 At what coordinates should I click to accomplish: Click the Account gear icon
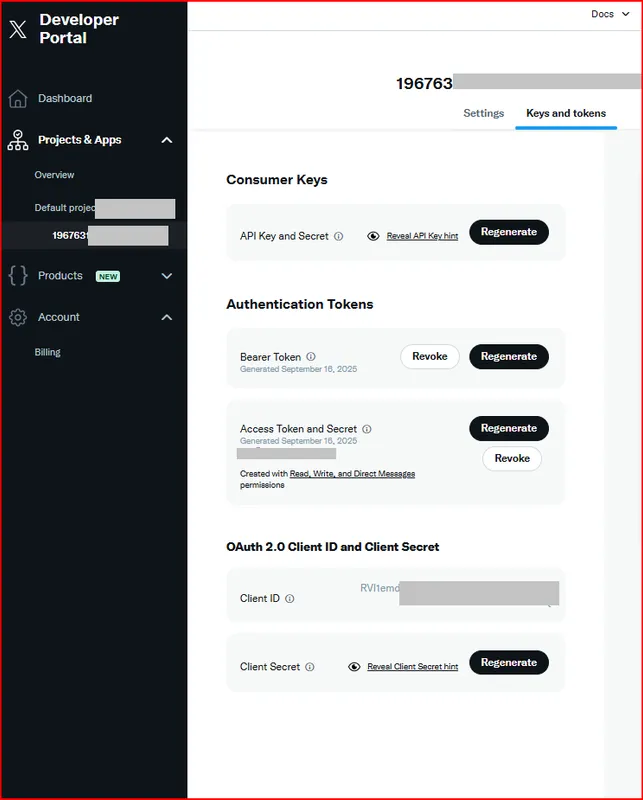pyautogui.click(x=17, y=317)
